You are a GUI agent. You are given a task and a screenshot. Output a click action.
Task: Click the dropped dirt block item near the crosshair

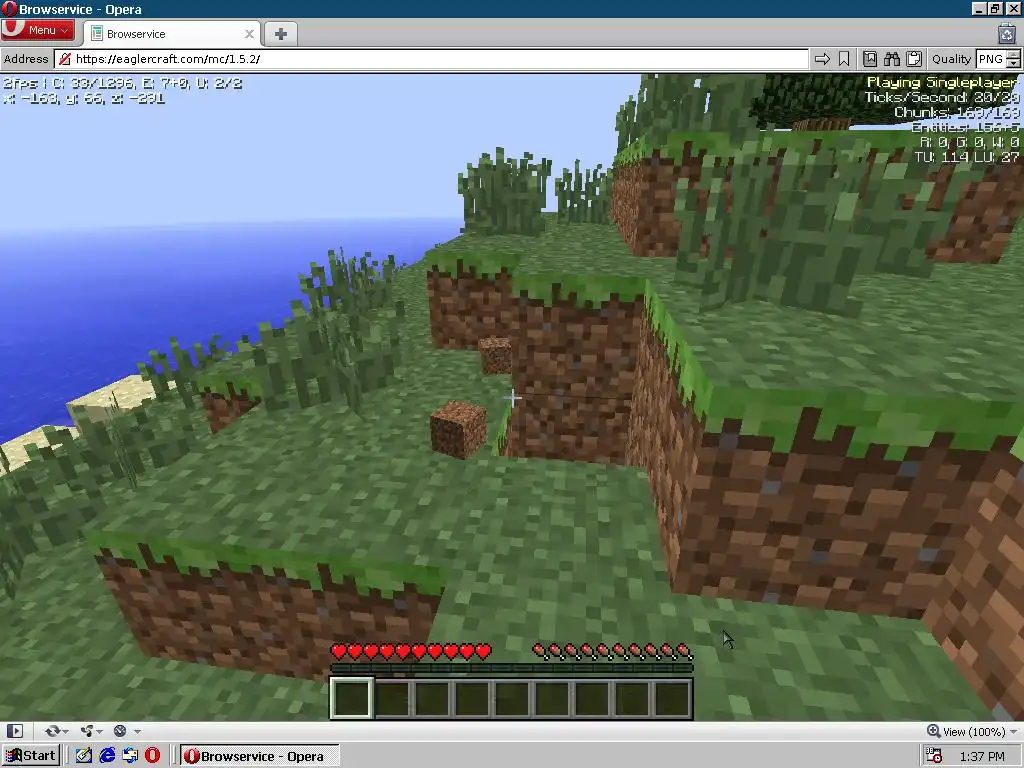(x=458, y=430)
